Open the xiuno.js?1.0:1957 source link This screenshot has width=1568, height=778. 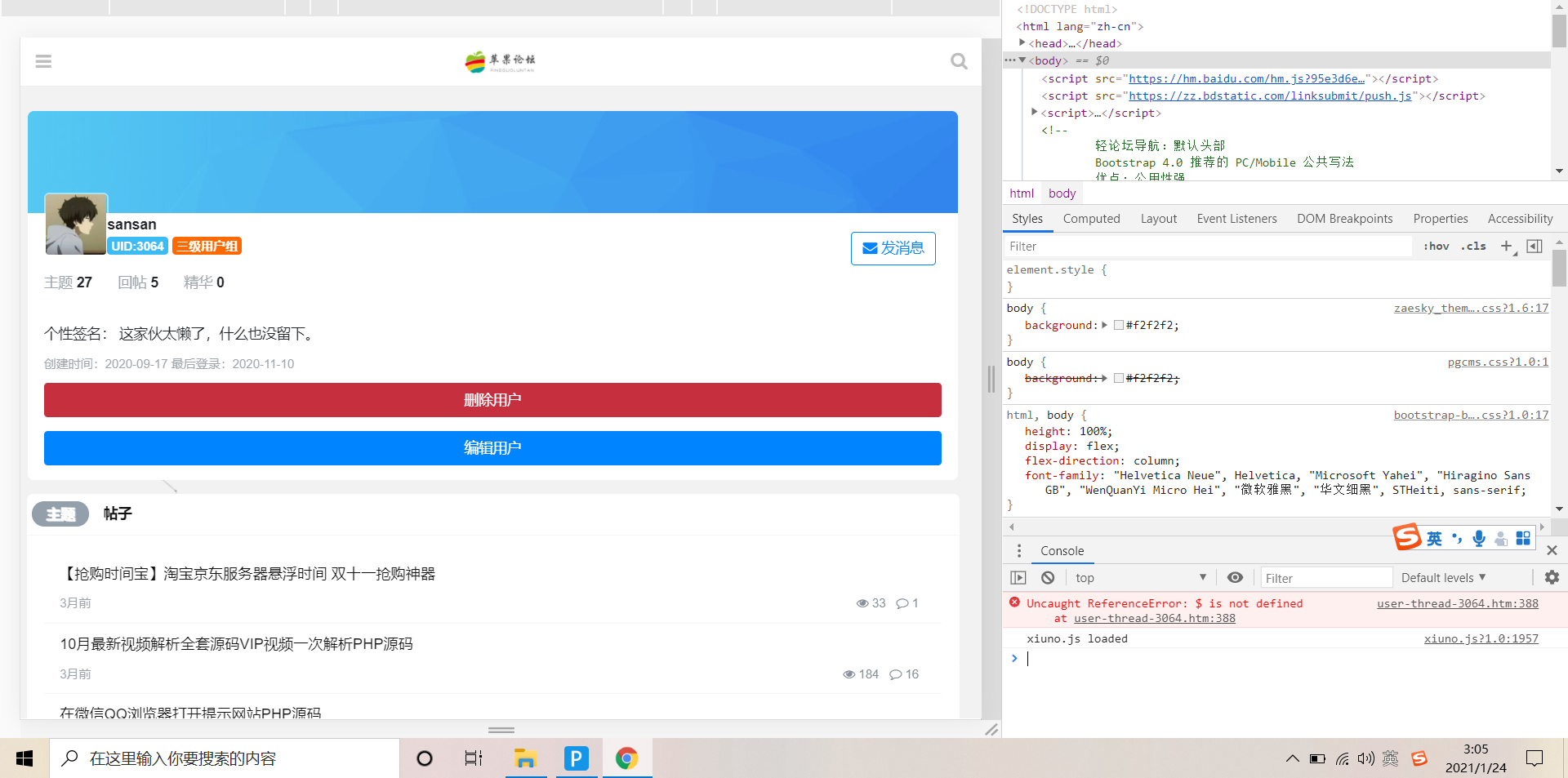coord(1481,638)
